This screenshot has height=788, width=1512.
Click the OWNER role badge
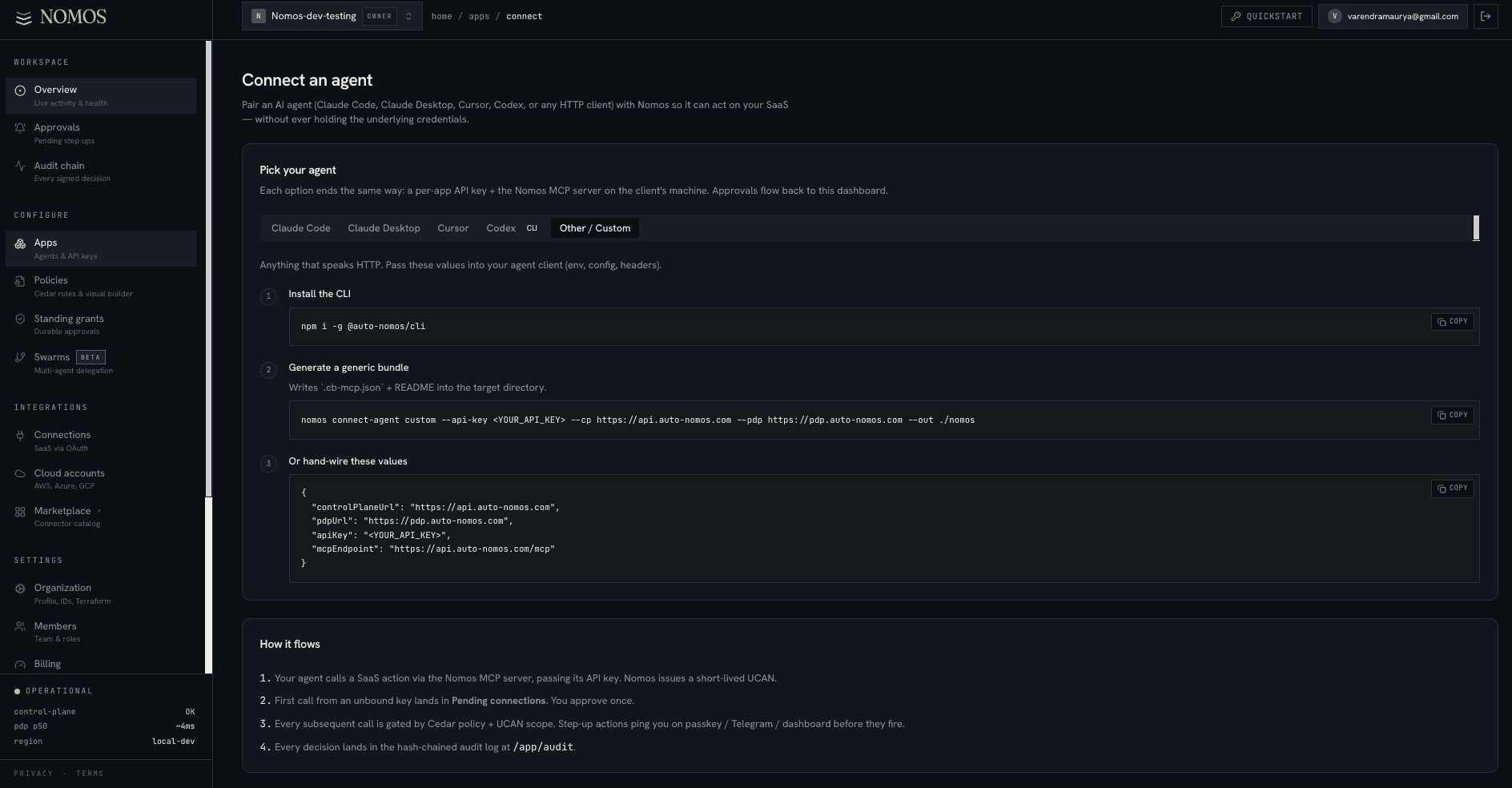pyautogui.click(x=379, y=16)
